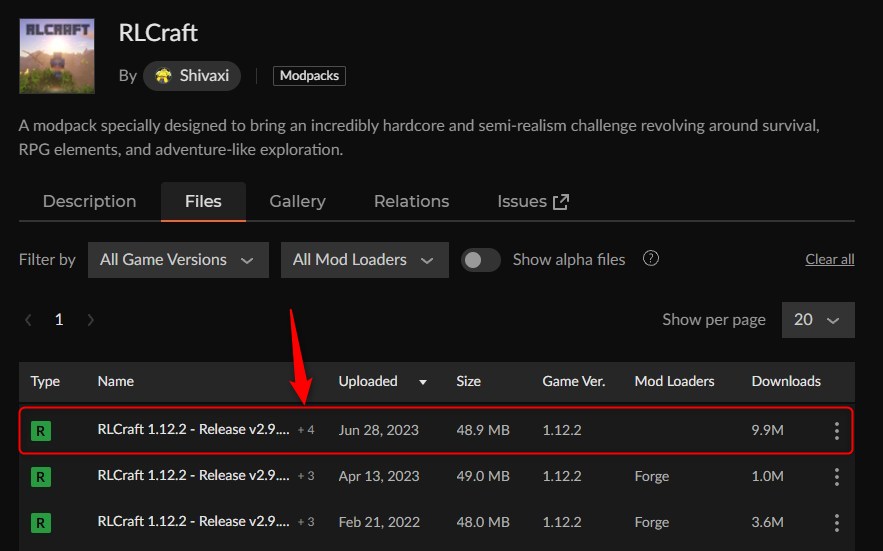The height and width of the screenshot is (551, 883).
Task: Open the RLCraft file uploaded Feb 21, 2022
Action: [193, 522]
